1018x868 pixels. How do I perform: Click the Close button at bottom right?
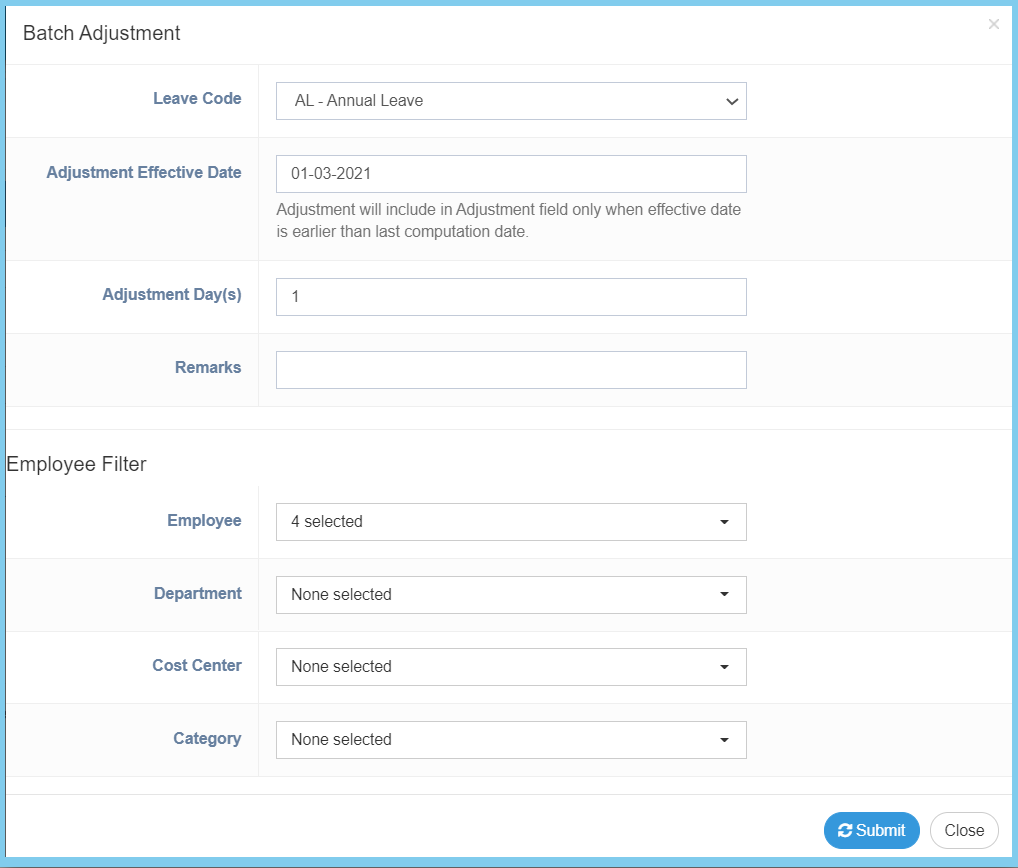[x=964, y=830]
